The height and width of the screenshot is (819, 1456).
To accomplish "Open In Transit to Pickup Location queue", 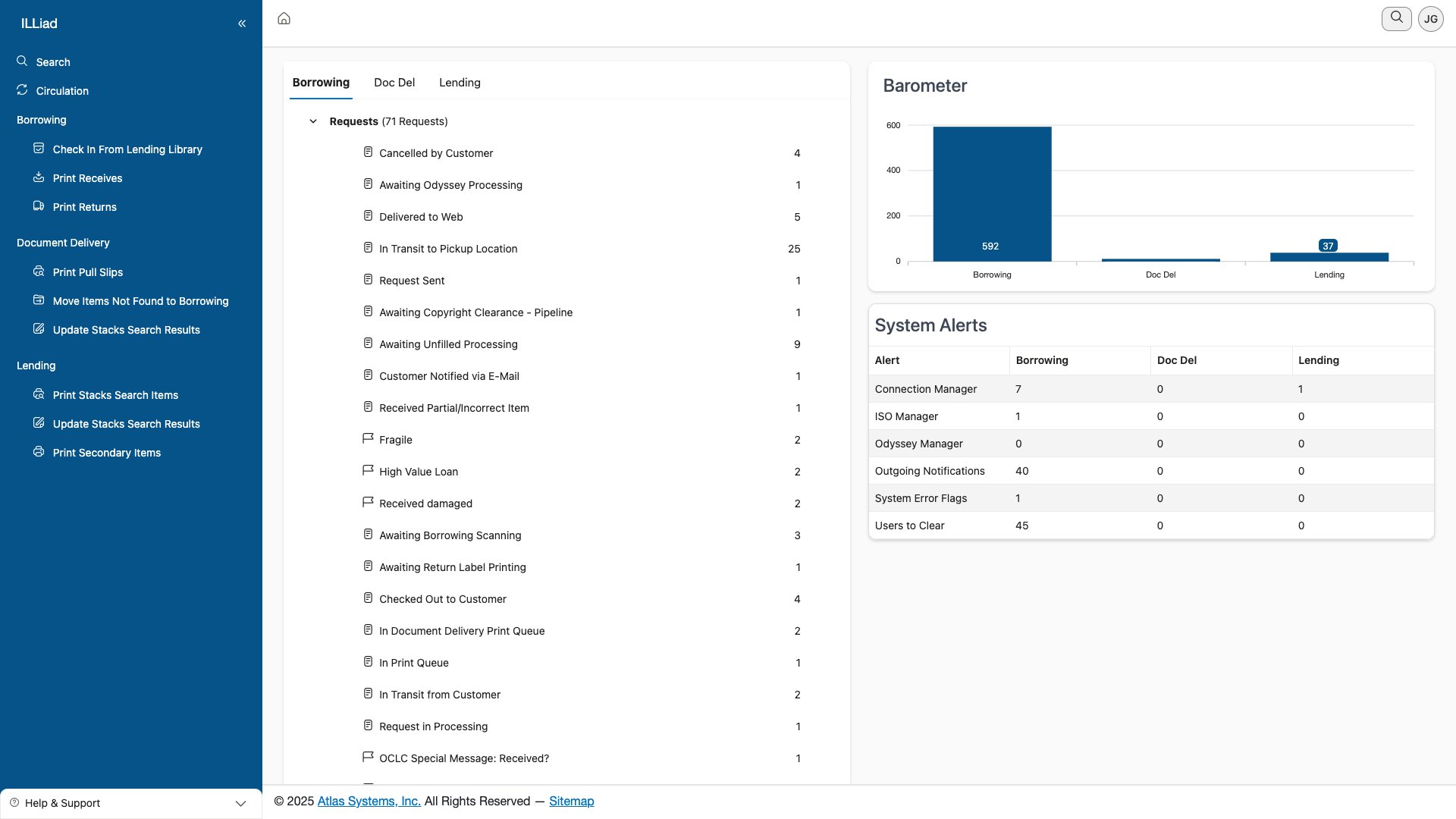I will [x=447, y=249].
